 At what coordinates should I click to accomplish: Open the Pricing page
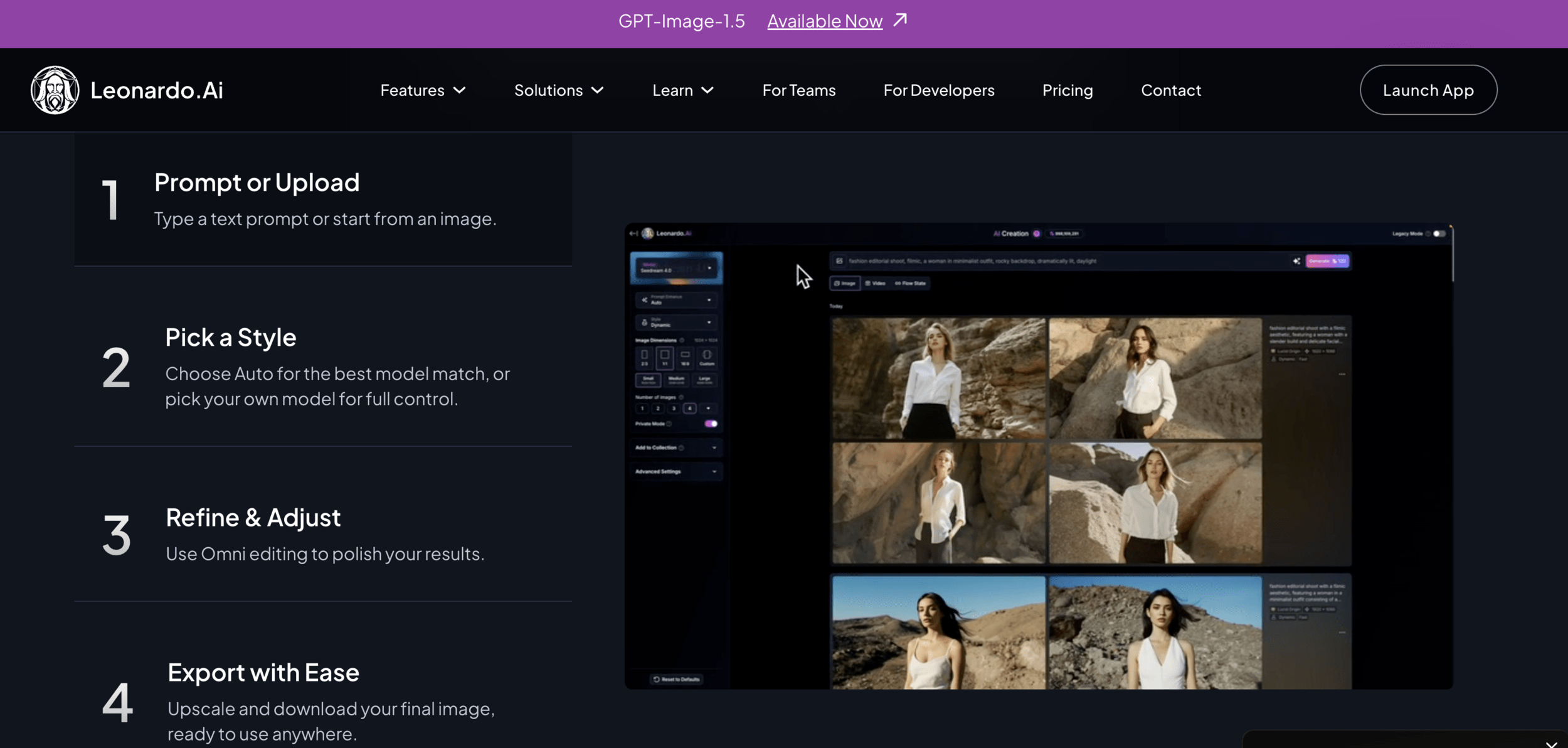pyautogui.click(x=1067, y=90)
